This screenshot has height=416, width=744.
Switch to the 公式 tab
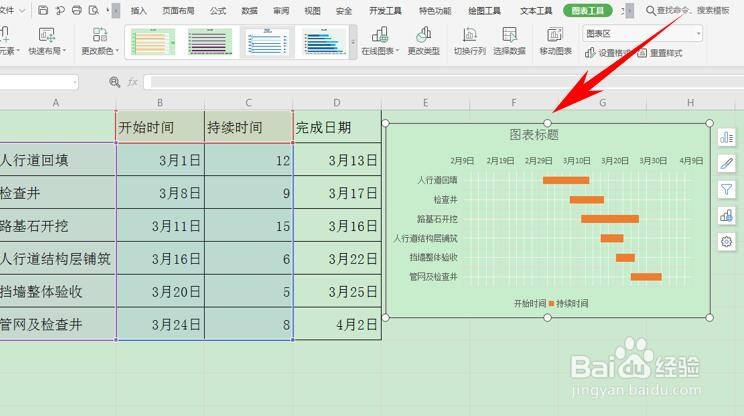(218, 10)
